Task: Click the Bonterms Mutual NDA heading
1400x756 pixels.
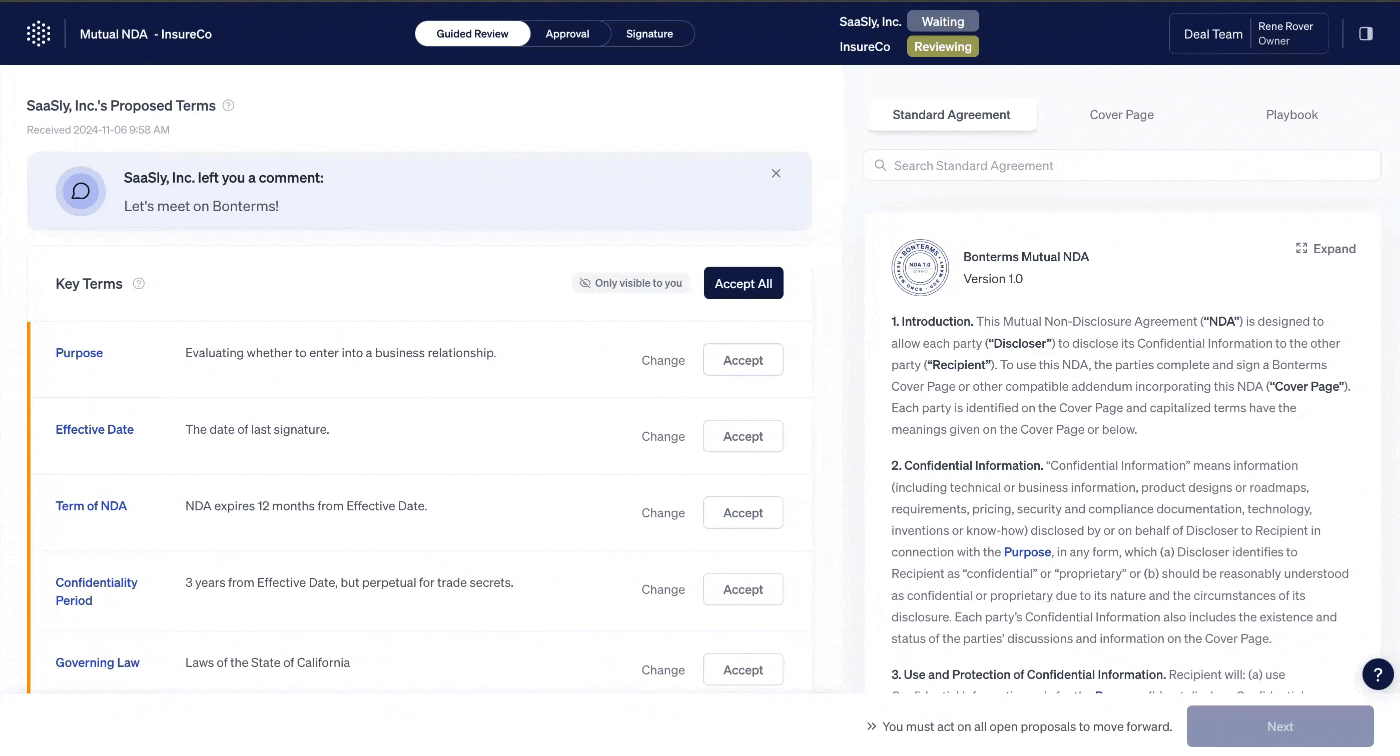Action: (1026, 256)
